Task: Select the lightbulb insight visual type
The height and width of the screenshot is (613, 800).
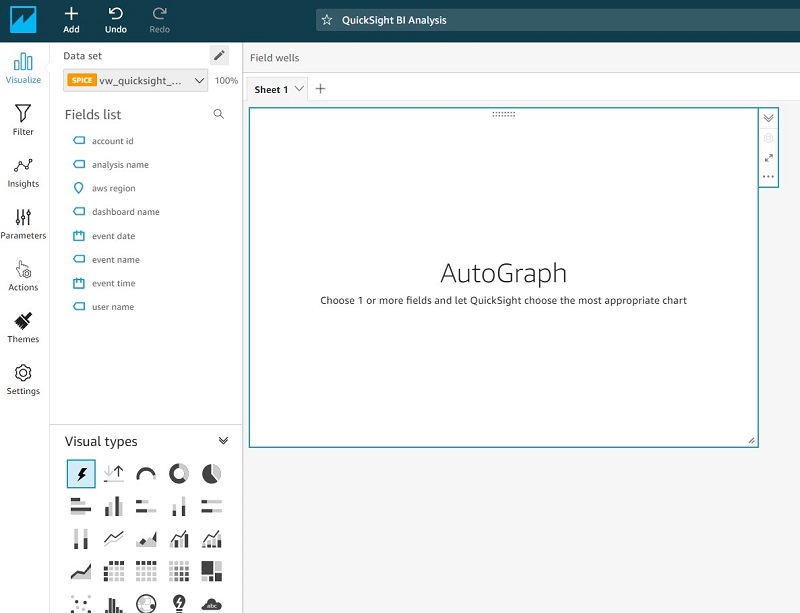Action: 179,603
